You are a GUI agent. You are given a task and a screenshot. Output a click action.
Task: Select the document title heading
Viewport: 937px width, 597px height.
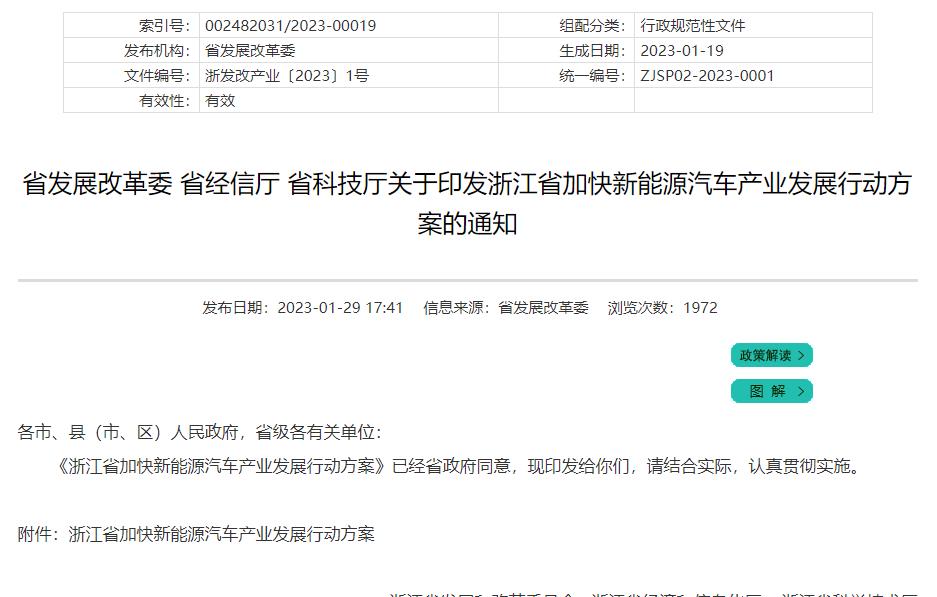click(468, 207)
